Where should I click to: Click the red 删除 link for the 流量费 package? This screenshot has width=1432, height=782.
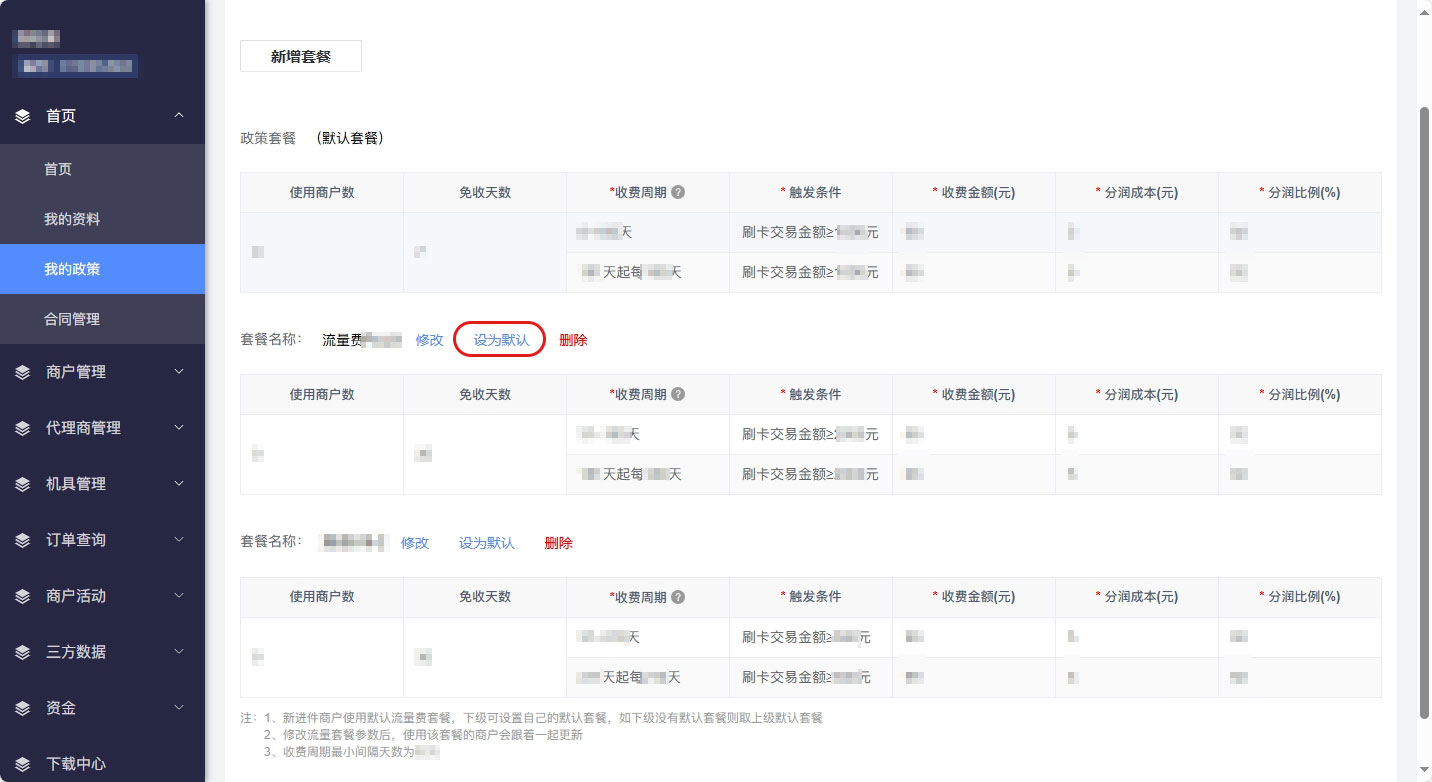(x=573, y=340)
